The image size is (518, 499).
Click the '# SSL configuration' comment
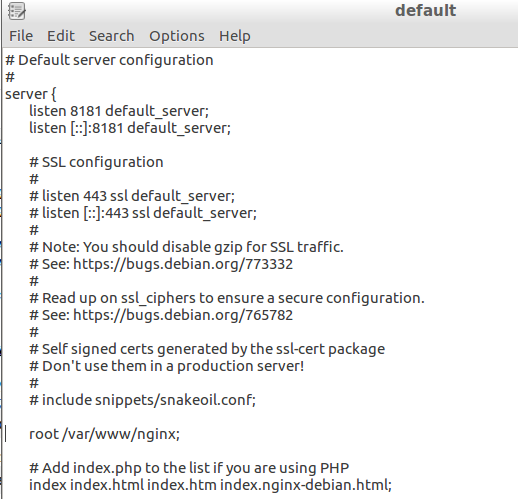point(96,162)
